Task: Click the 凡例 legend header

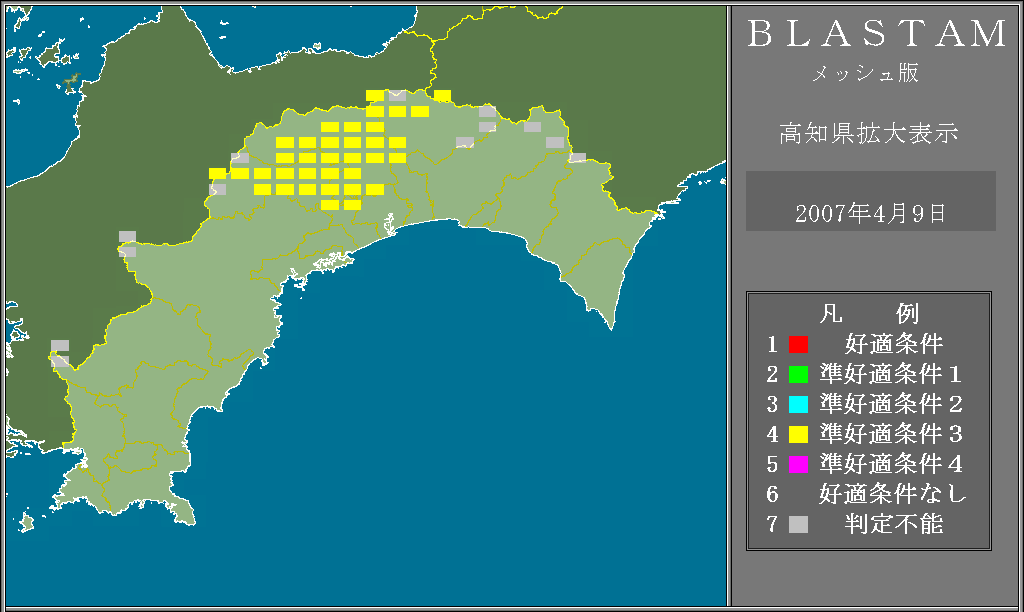Action: tap(868, 314)
